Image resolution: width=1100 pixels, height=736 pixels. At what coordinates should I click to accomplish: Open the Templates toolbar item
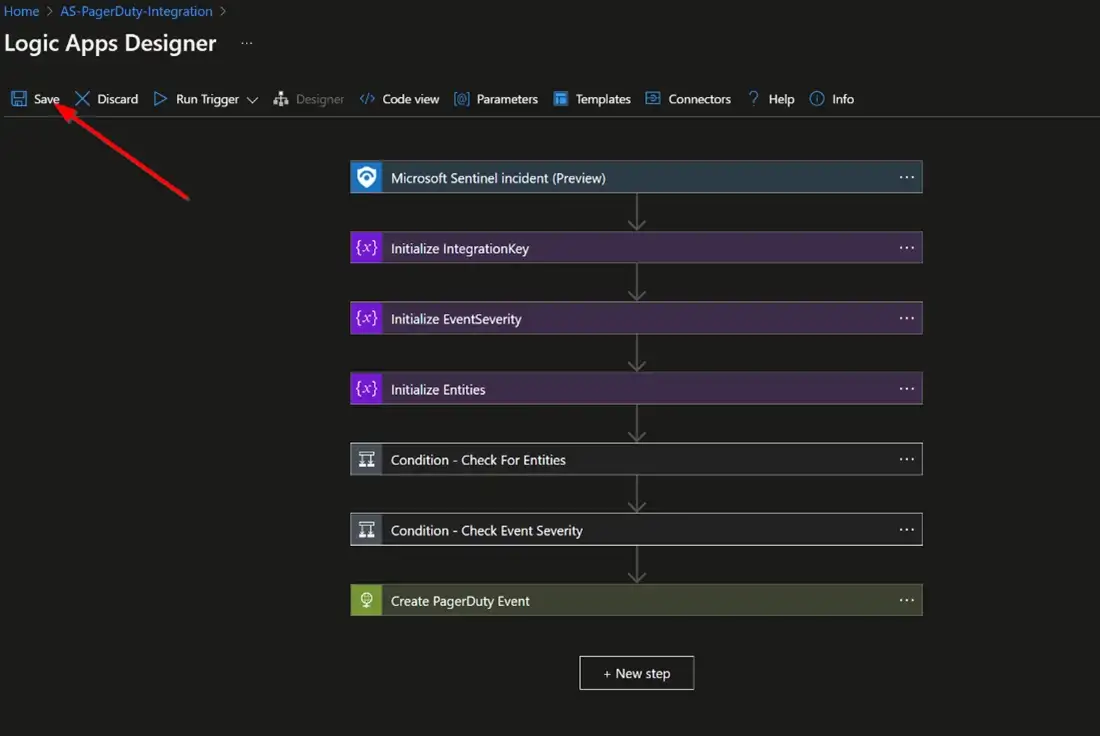tap(592, 99)
